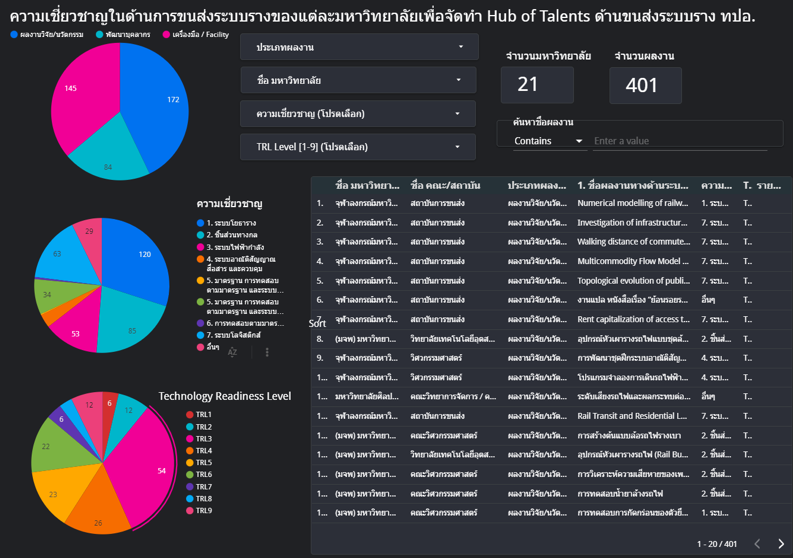Click the teal legend dot for พัฒนาบุคลากร

100,35
